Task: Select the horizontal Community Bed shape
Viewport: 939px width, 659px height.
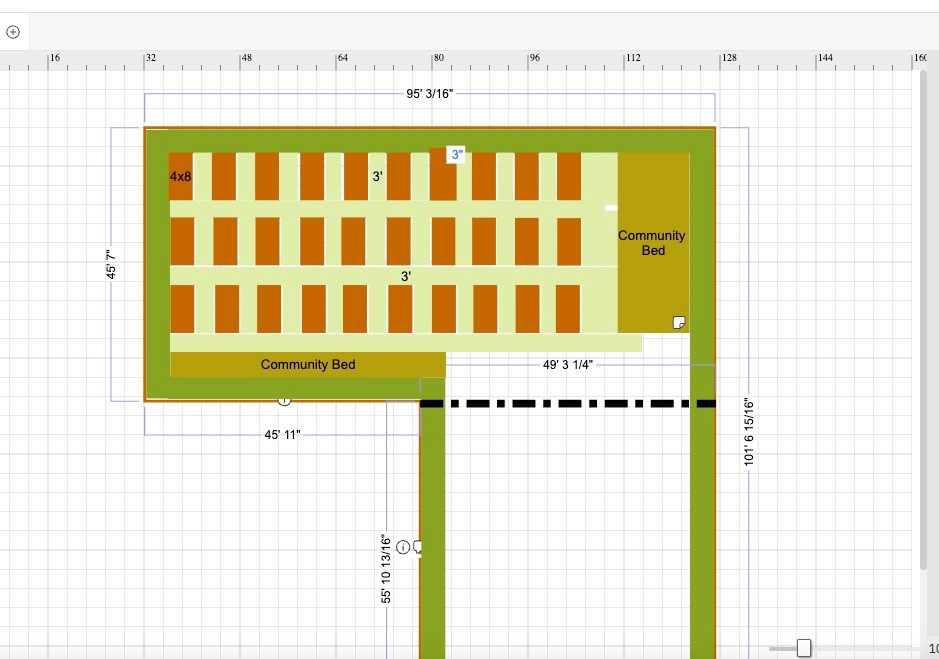Action: tap(307, 365)
